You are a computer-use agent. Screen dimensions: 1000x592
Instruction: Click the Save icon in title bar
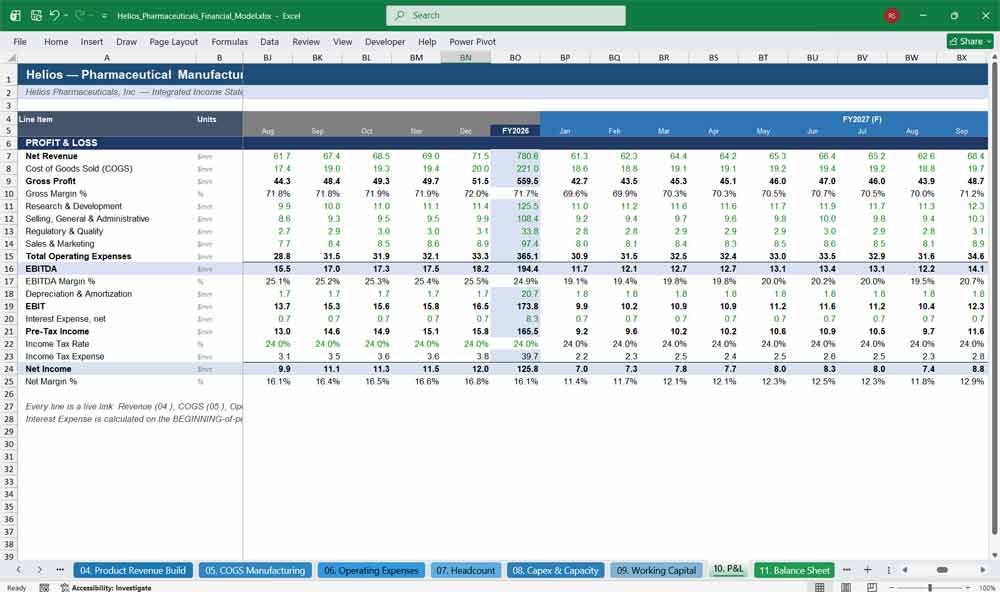36,15
